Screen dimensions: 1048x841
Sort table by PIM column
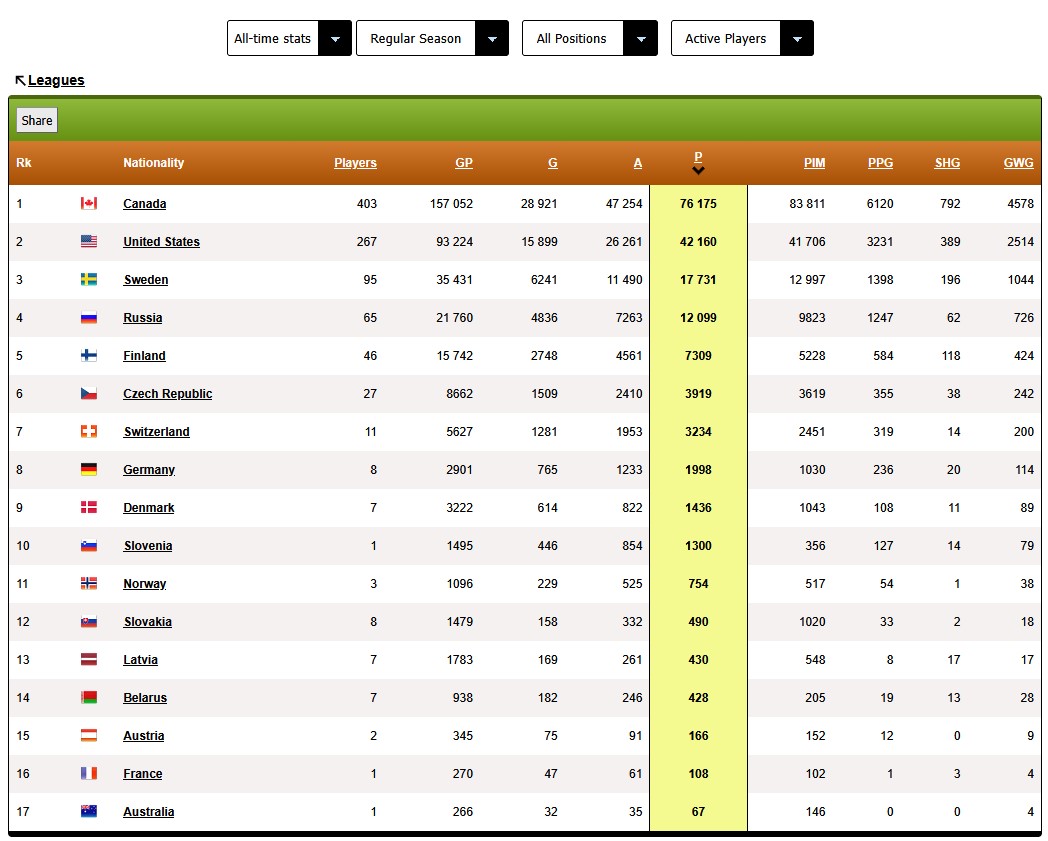814,162
